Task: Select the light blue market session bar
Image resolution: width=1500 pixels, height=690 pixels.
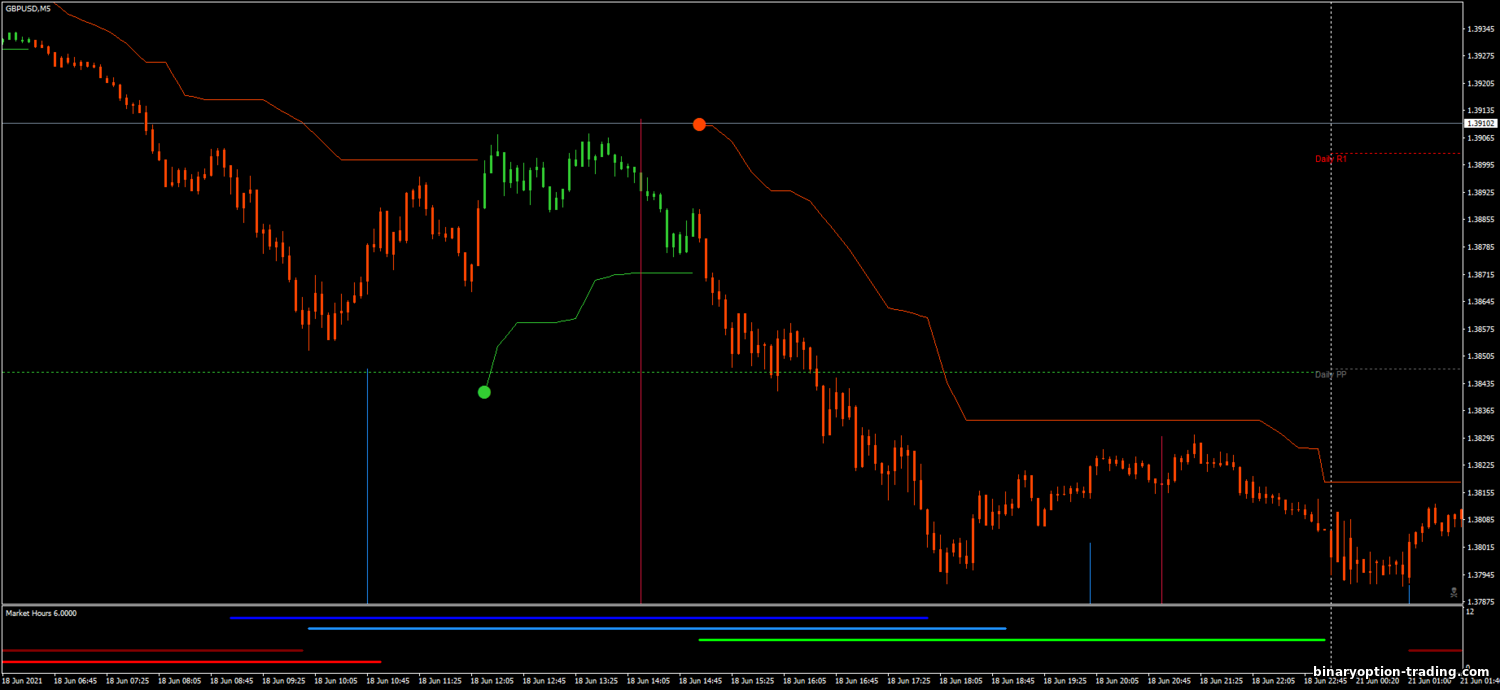Action: 657,629
